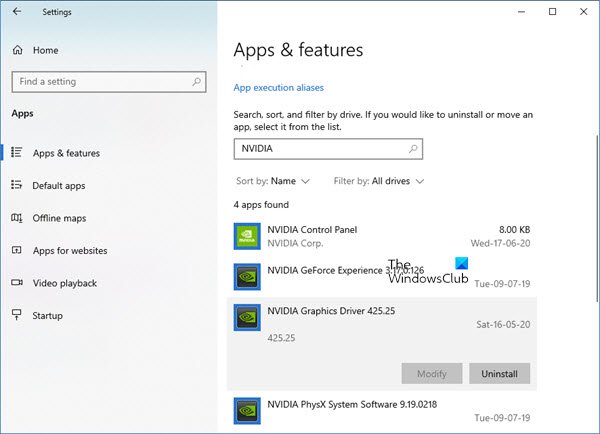Focus the Find a setting field
This screenshot has height=434, width=600.
[109, 82]
